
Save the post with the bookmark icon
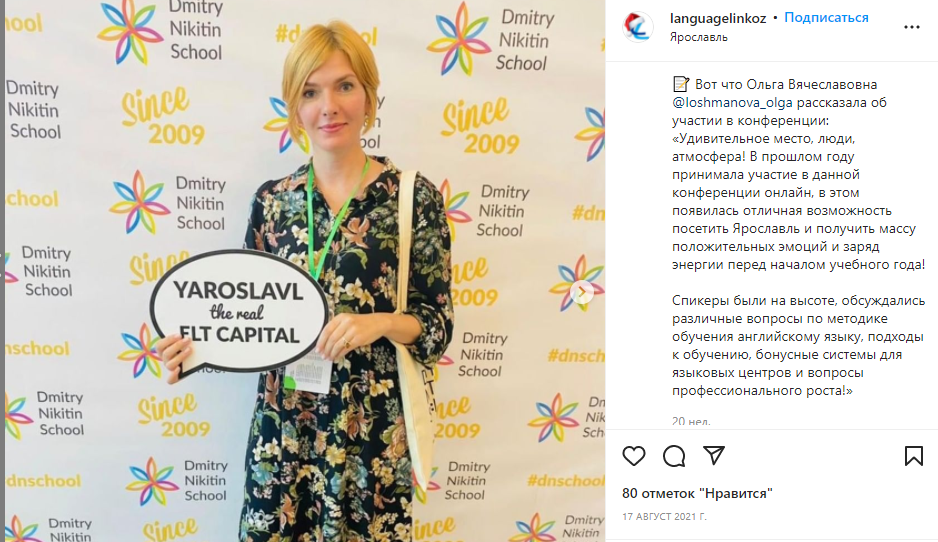point(913,456)
